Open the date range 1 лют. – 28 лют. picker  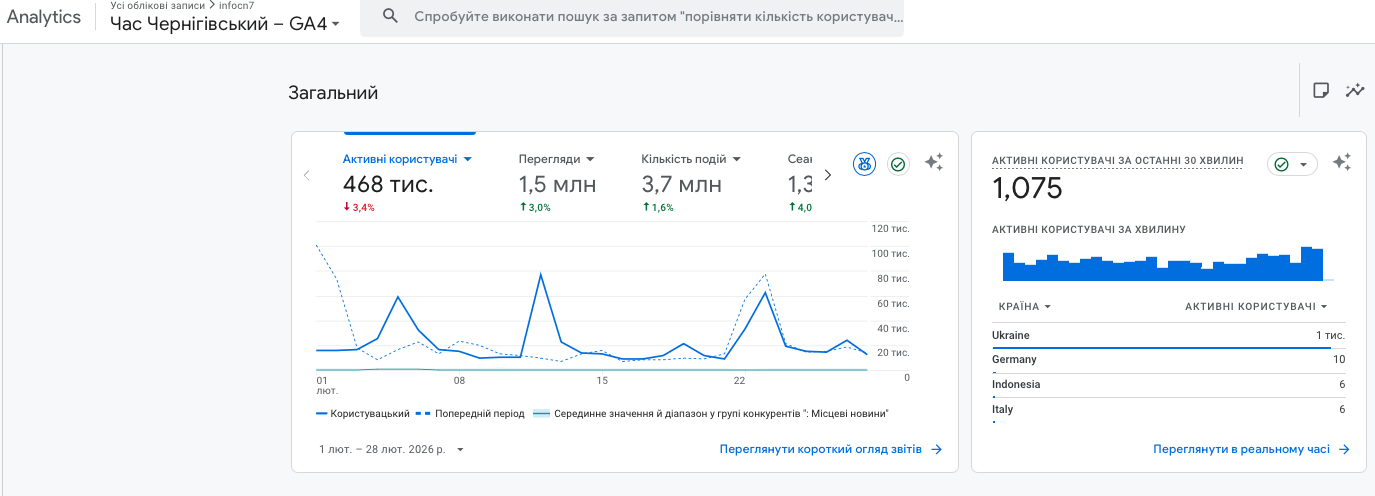391,450
